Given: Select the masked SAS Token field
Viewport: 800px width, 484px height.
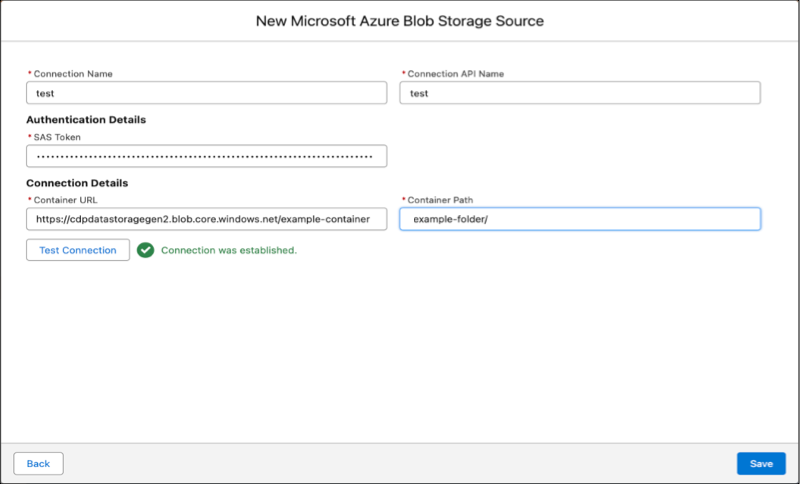Looking at the screenshot, I should point(206,156).
